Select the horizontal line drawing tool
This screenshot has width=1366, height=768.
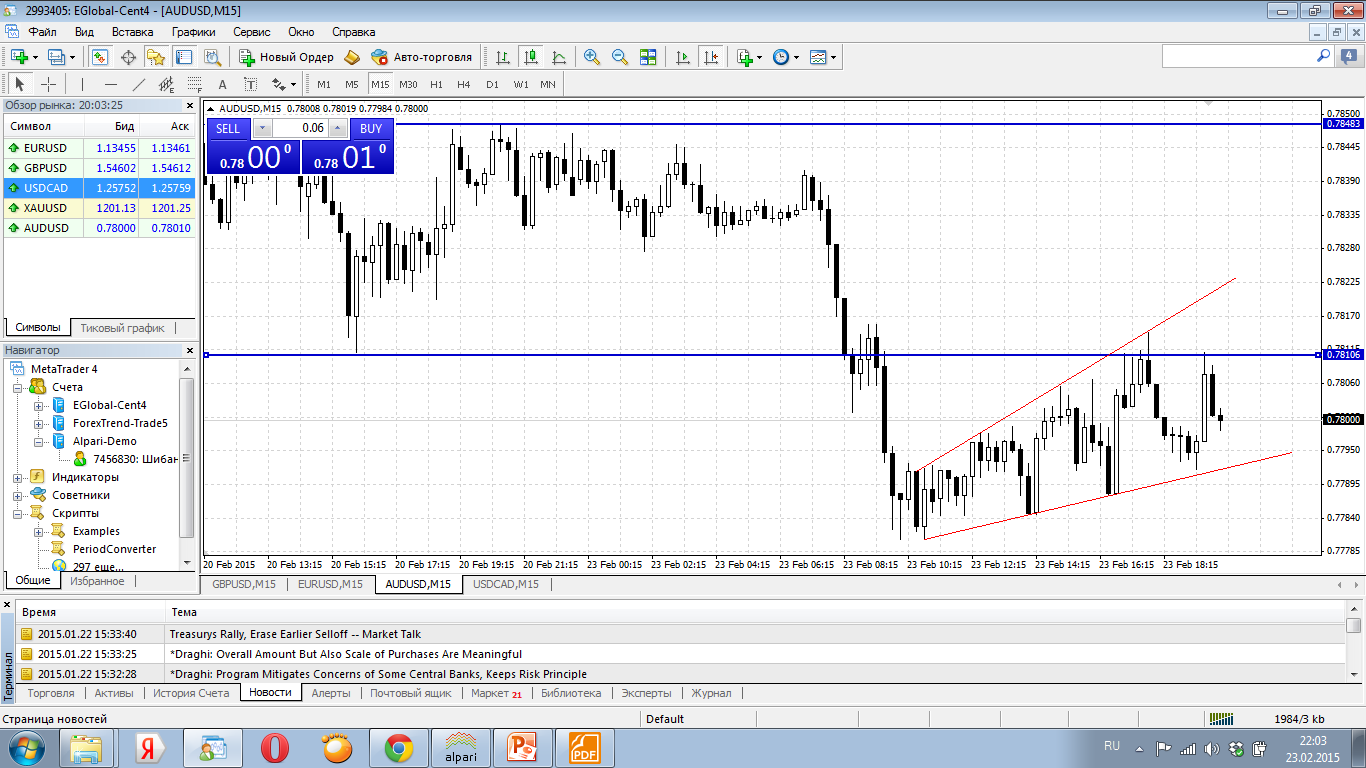111,84
